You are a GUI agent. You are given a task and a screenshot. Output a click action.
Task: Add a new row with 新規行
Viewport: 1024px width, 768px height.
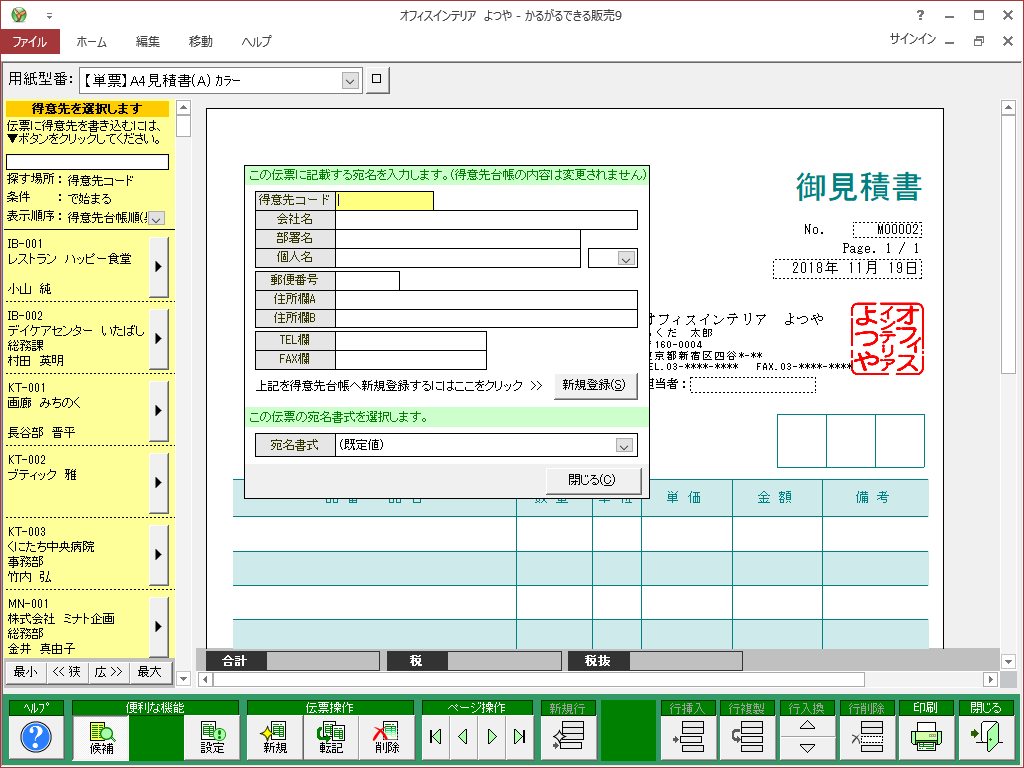pyautogui.click(x=568, y=737)
